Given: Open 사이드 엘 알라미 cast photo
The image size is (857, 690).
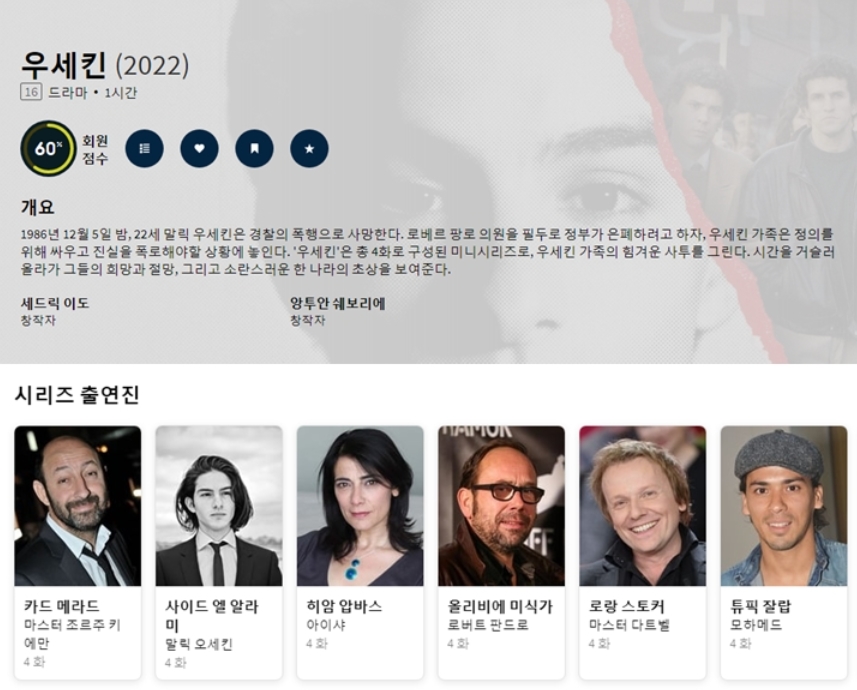Looking at the screenshot, I should click(x=219, y=506).
